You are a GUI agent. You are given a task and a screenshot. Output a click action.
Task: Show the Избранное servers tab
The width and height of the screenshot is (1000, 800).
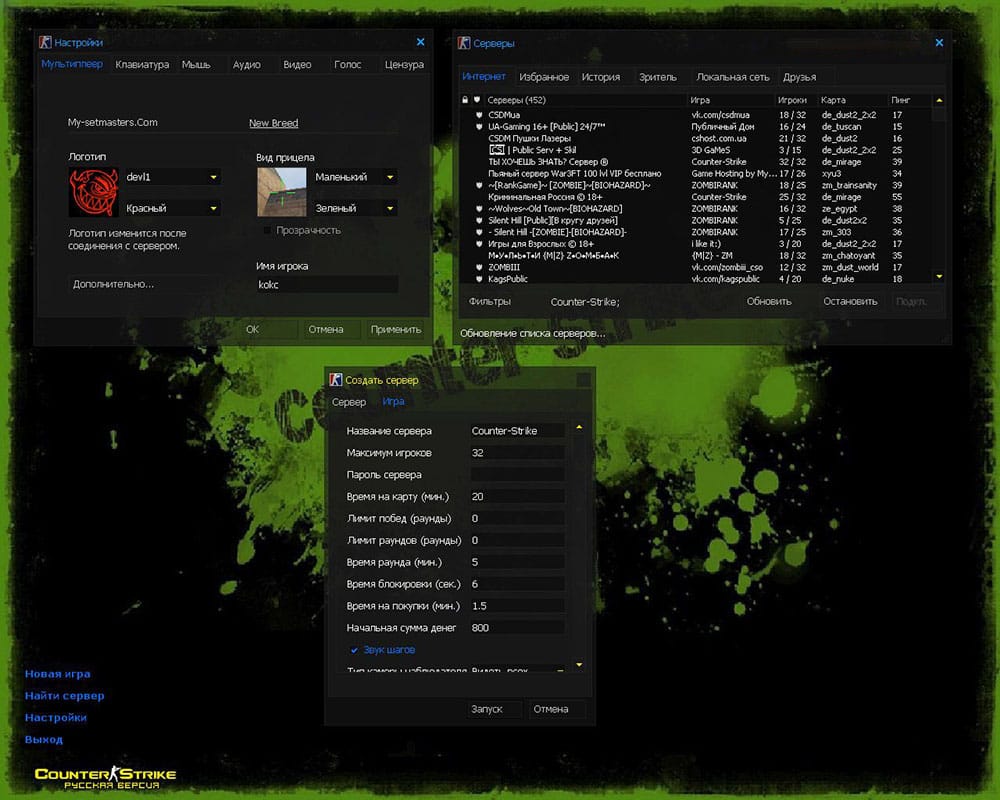click(x=544, y=77)
